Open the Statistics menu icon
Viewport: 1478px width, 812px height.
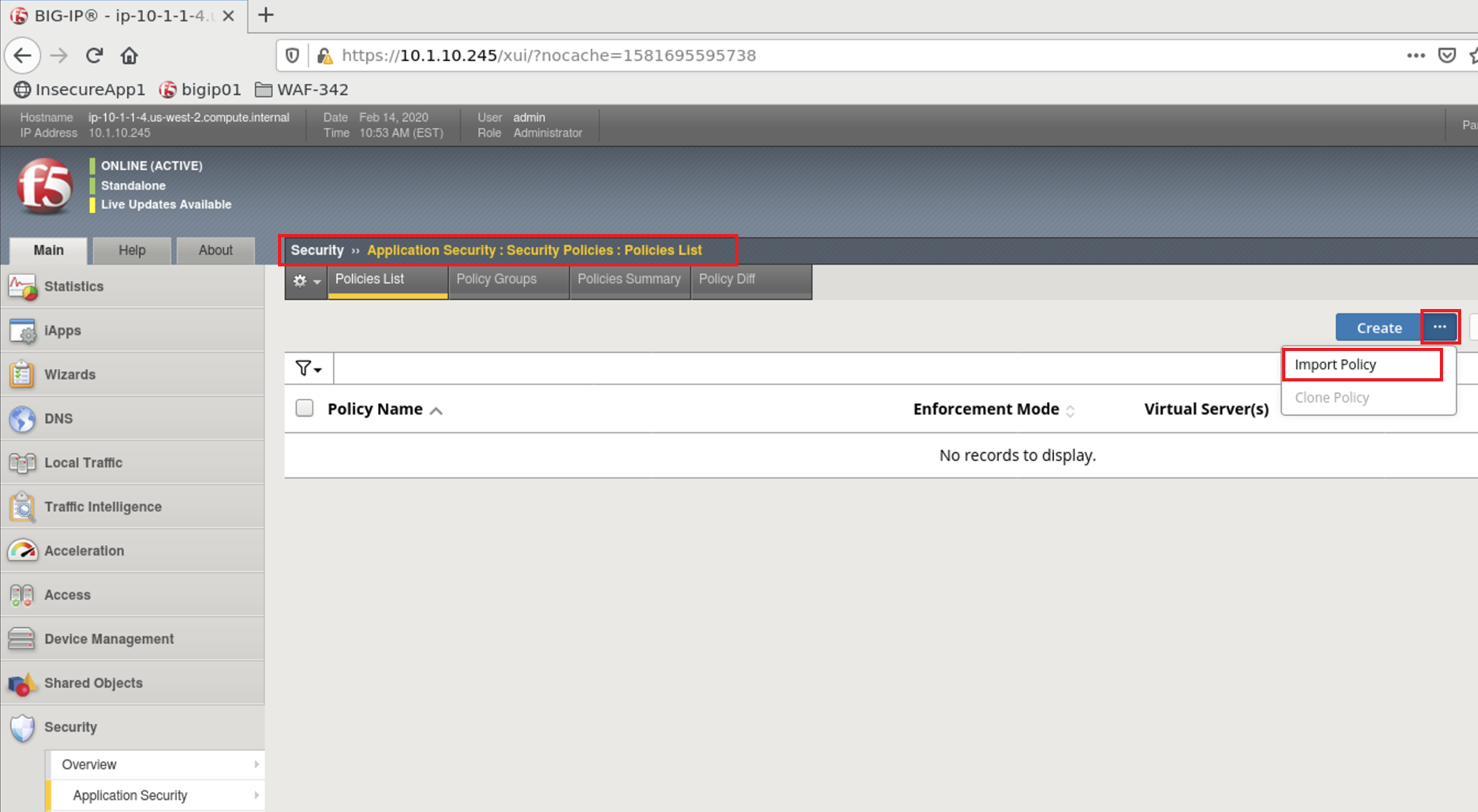(23, 287)
